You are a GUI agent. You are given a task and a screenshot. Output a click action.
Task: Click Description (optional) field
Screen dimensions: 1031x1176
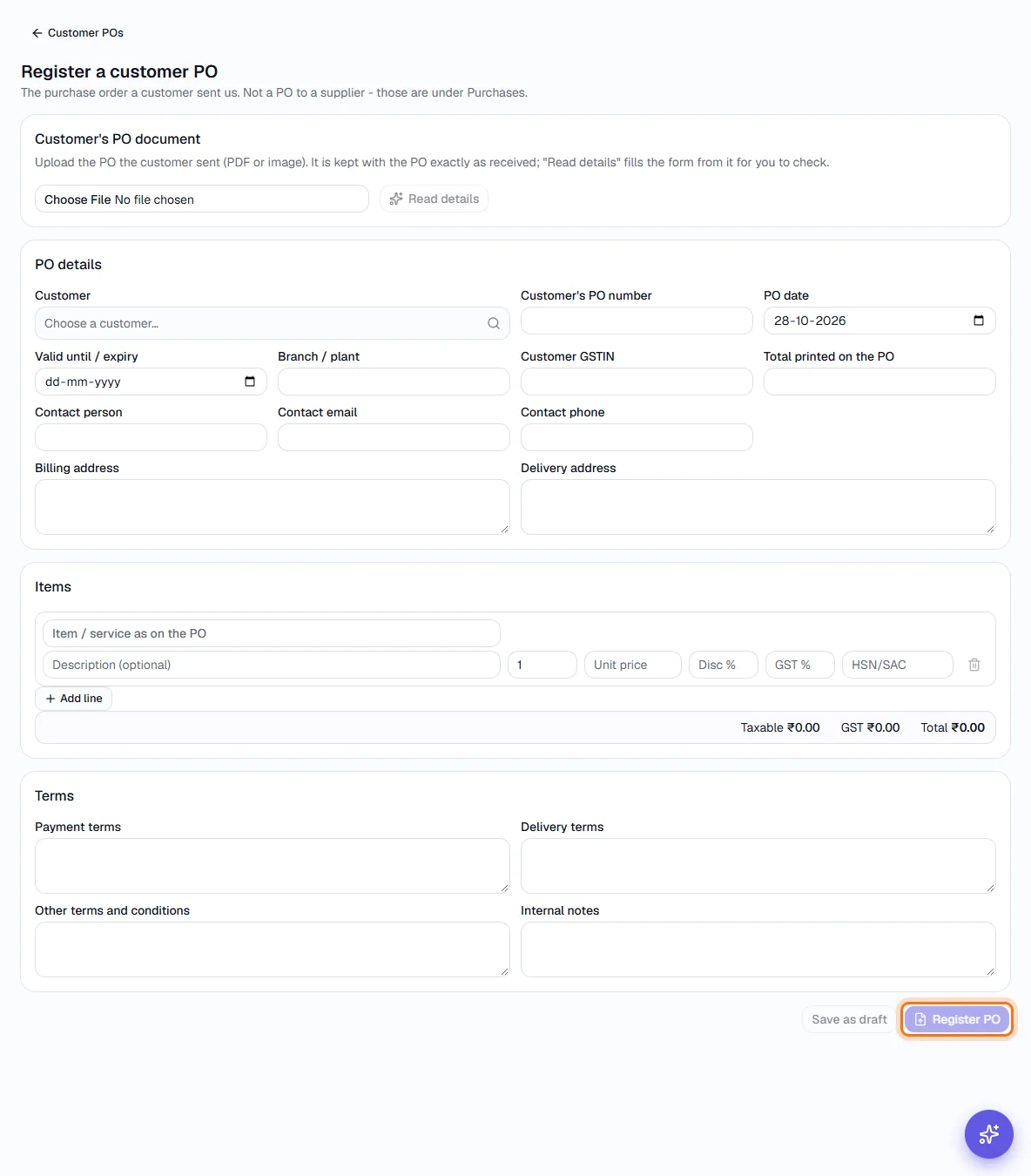click(272, 665)
